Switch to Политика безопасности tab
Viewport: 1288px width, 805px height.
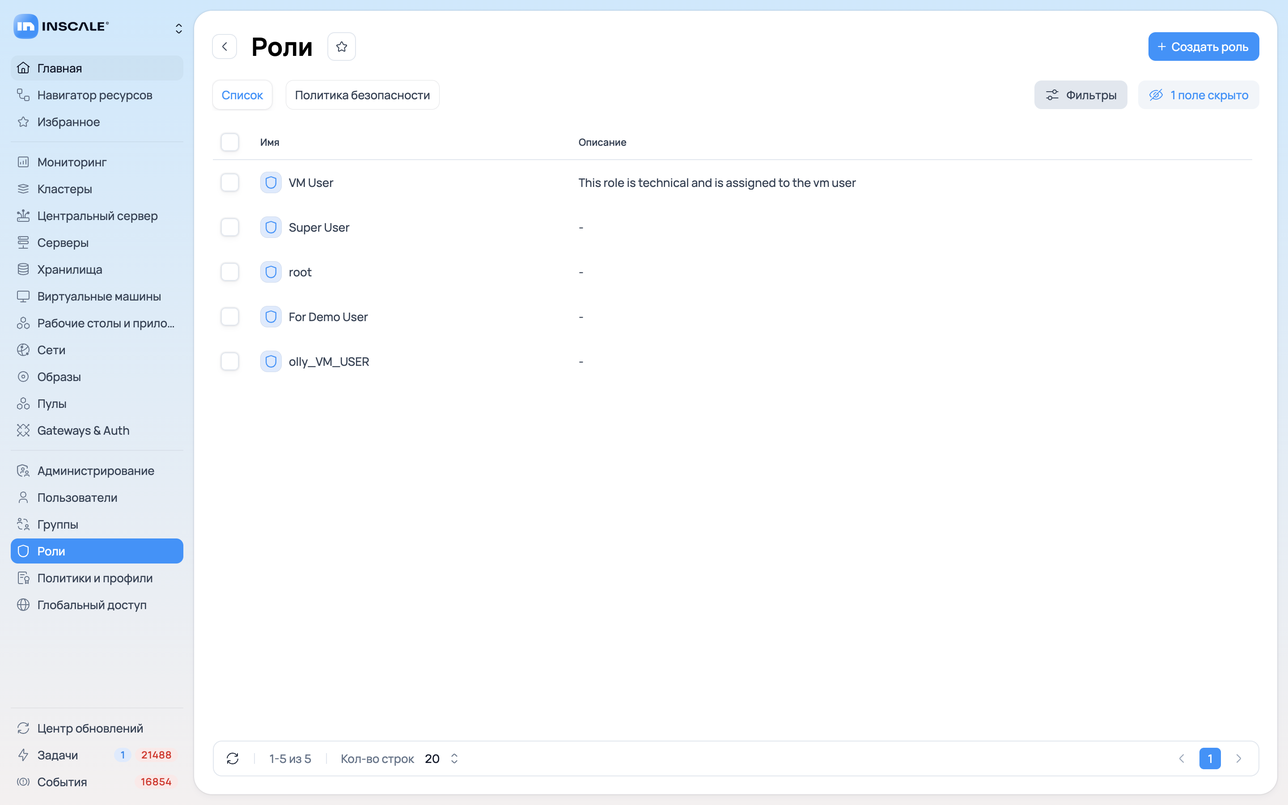pyautogui.click(x=362, y=95)
